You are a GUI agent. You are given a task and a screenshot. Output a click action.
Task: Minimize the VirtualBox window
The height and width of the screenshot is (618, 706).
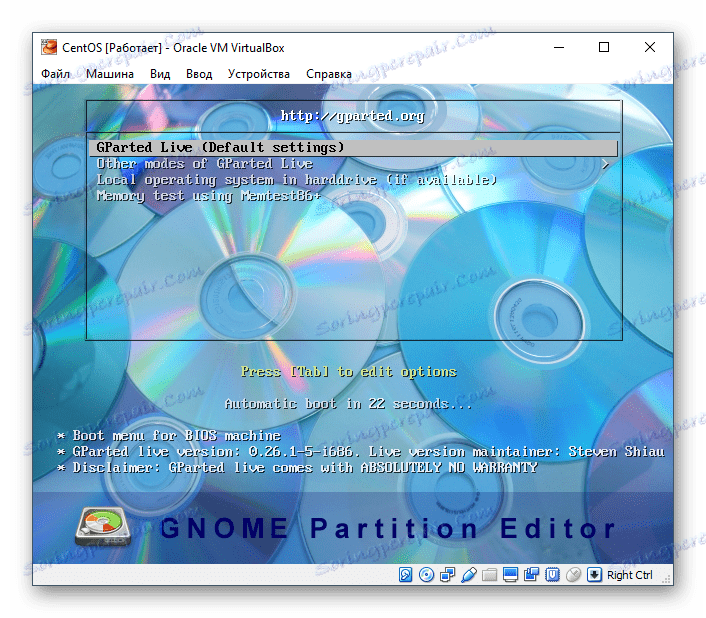(x=559, y=47)
